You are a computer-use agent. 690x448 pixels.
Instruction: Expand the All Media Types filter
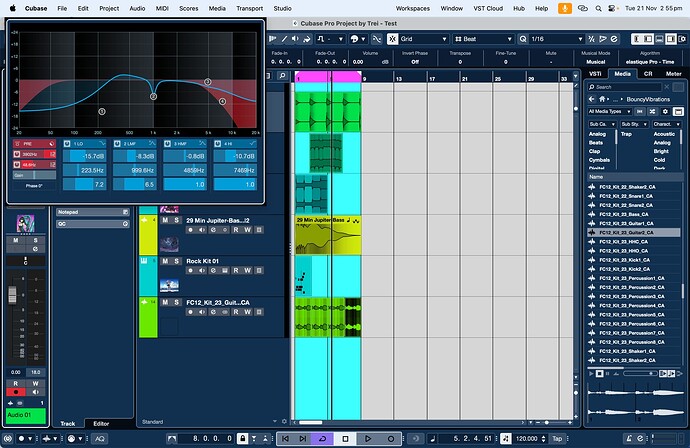611,111
